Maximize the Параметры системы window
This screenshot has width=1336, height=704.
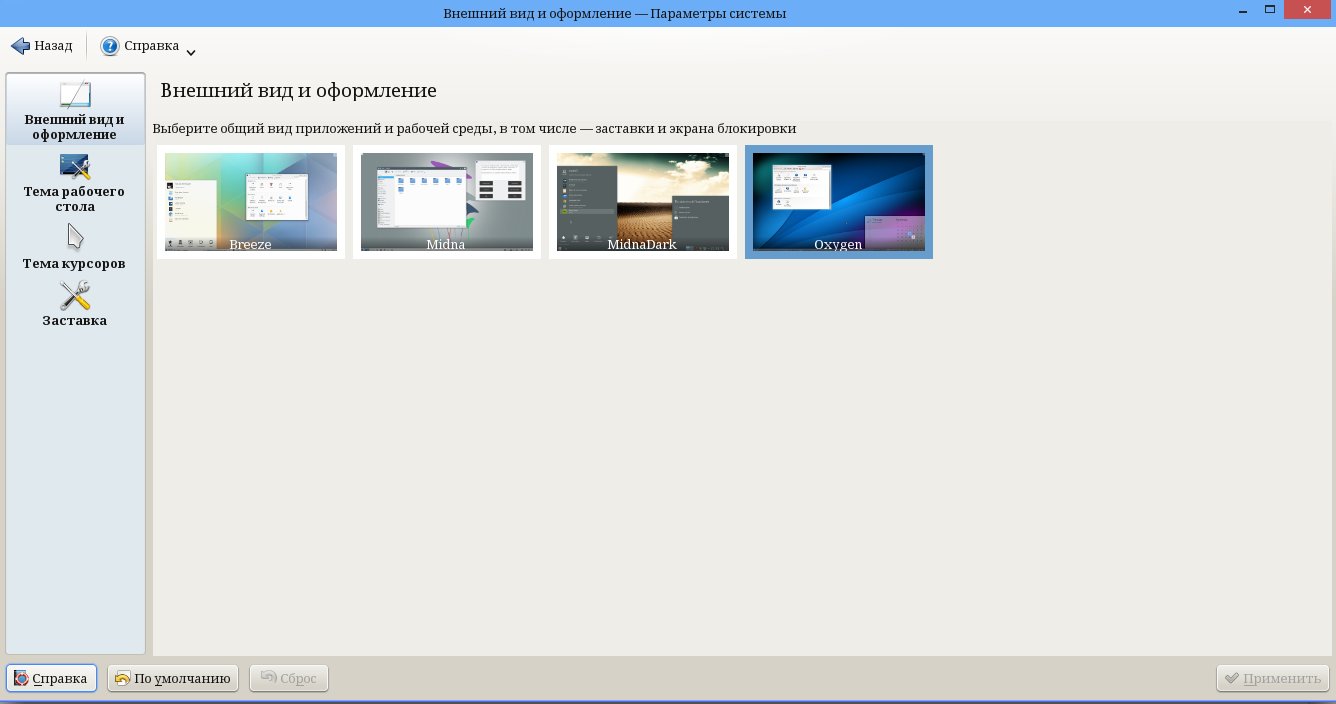(1270, 9)
